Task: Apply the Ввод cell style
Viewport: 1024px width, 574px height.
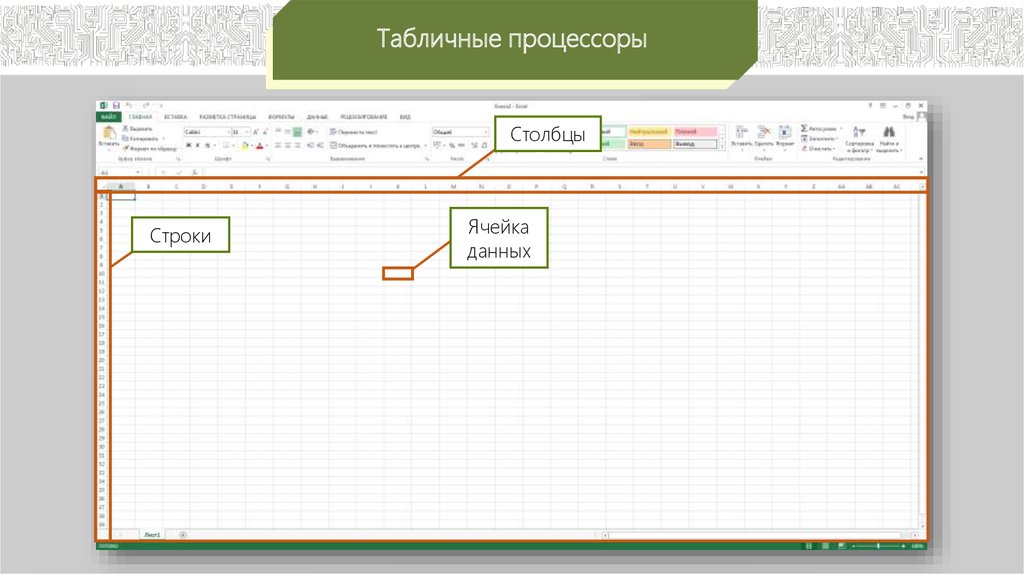Action: pyautogui.click(x=648, y=144)
